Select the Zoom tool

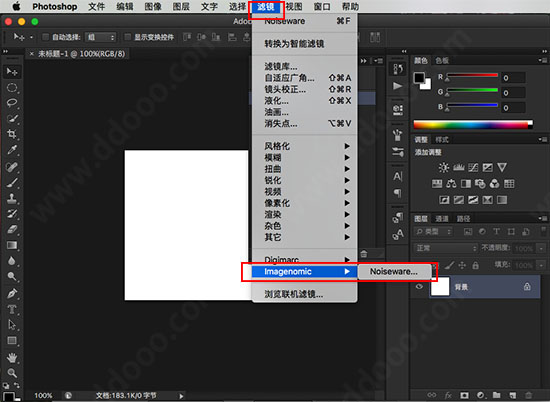click(12, 373)
